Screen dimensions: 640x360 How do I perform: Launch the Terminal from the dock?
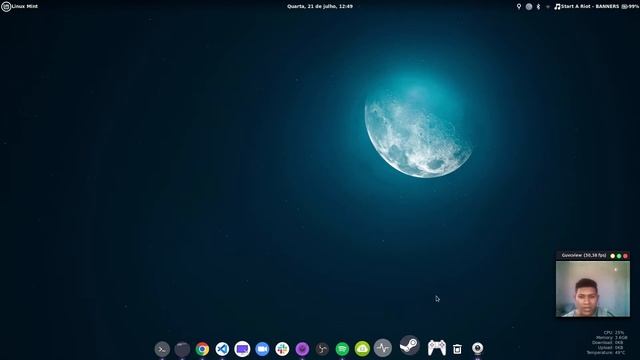[162, 349]
